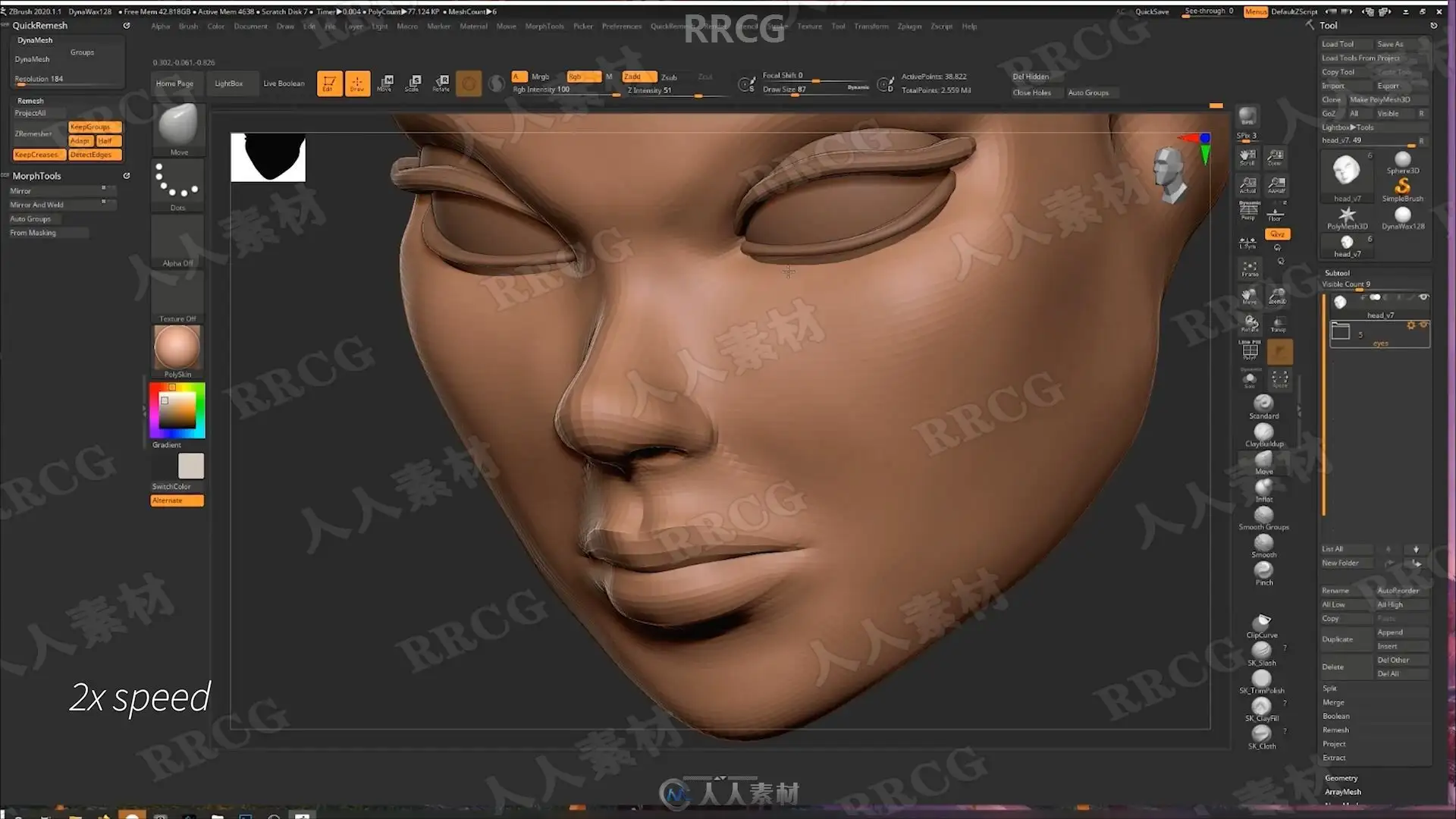Toggle L.Sym local symmetry

1247,242
